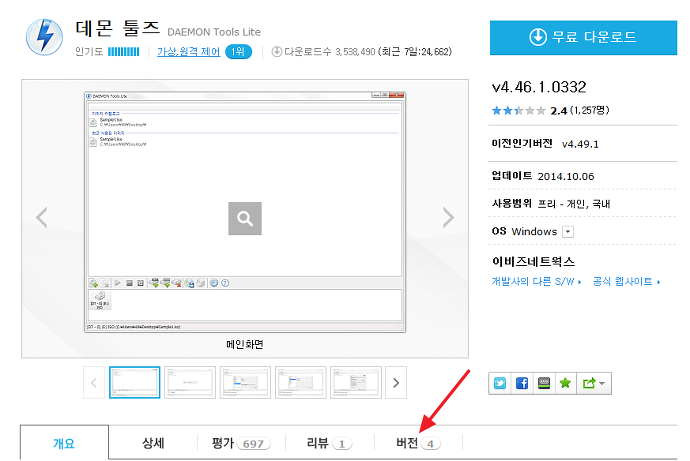This screenshot has height=461, width=690.
Task: Share via the Twitter icon
Action: (x=500, y=383)
